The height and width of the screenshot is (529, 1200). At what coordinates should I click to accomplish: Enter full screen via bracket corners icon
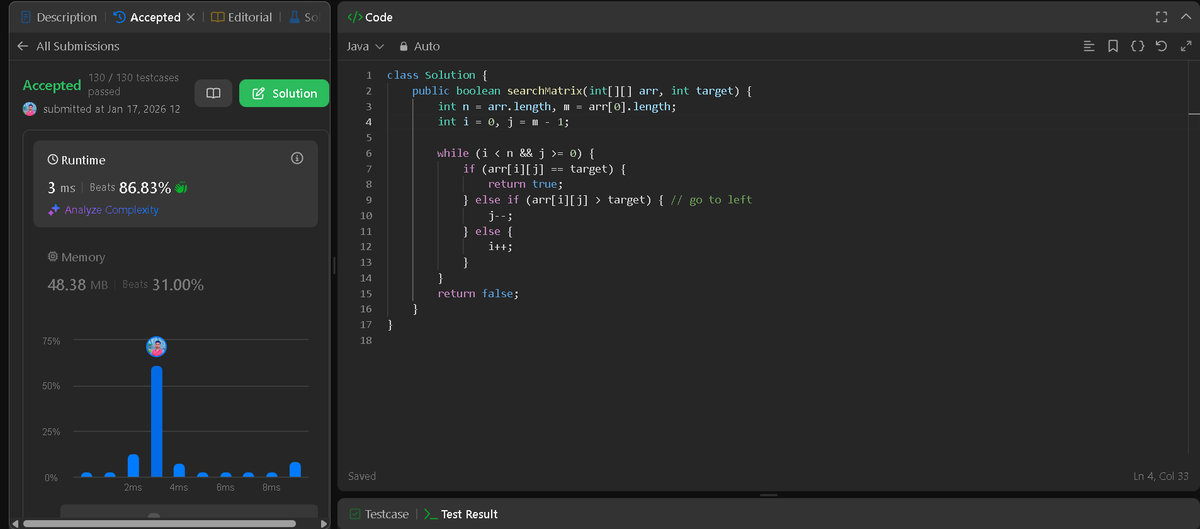coord(1161,17)
